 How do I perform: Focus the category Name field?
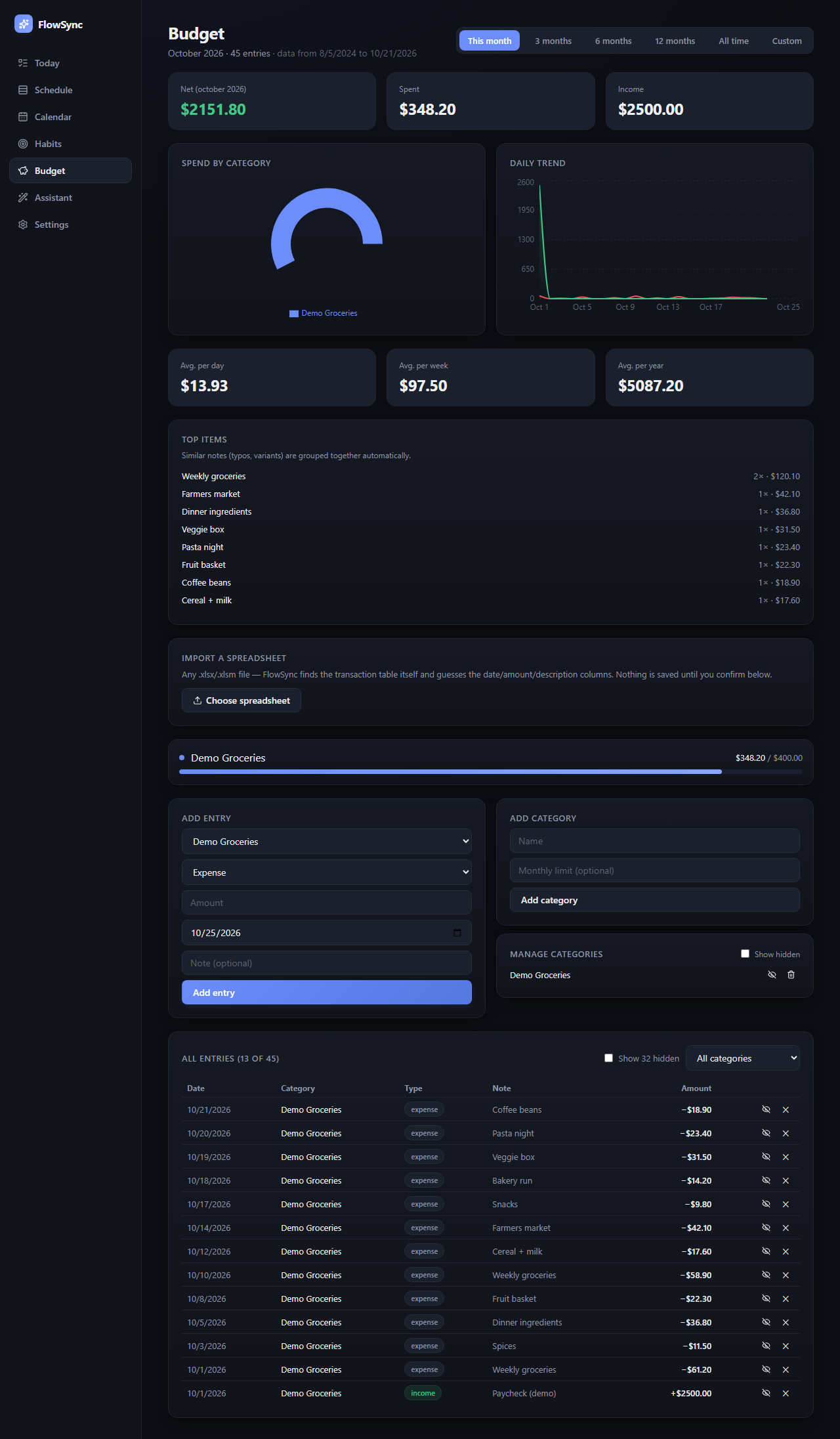coord(655,841)
